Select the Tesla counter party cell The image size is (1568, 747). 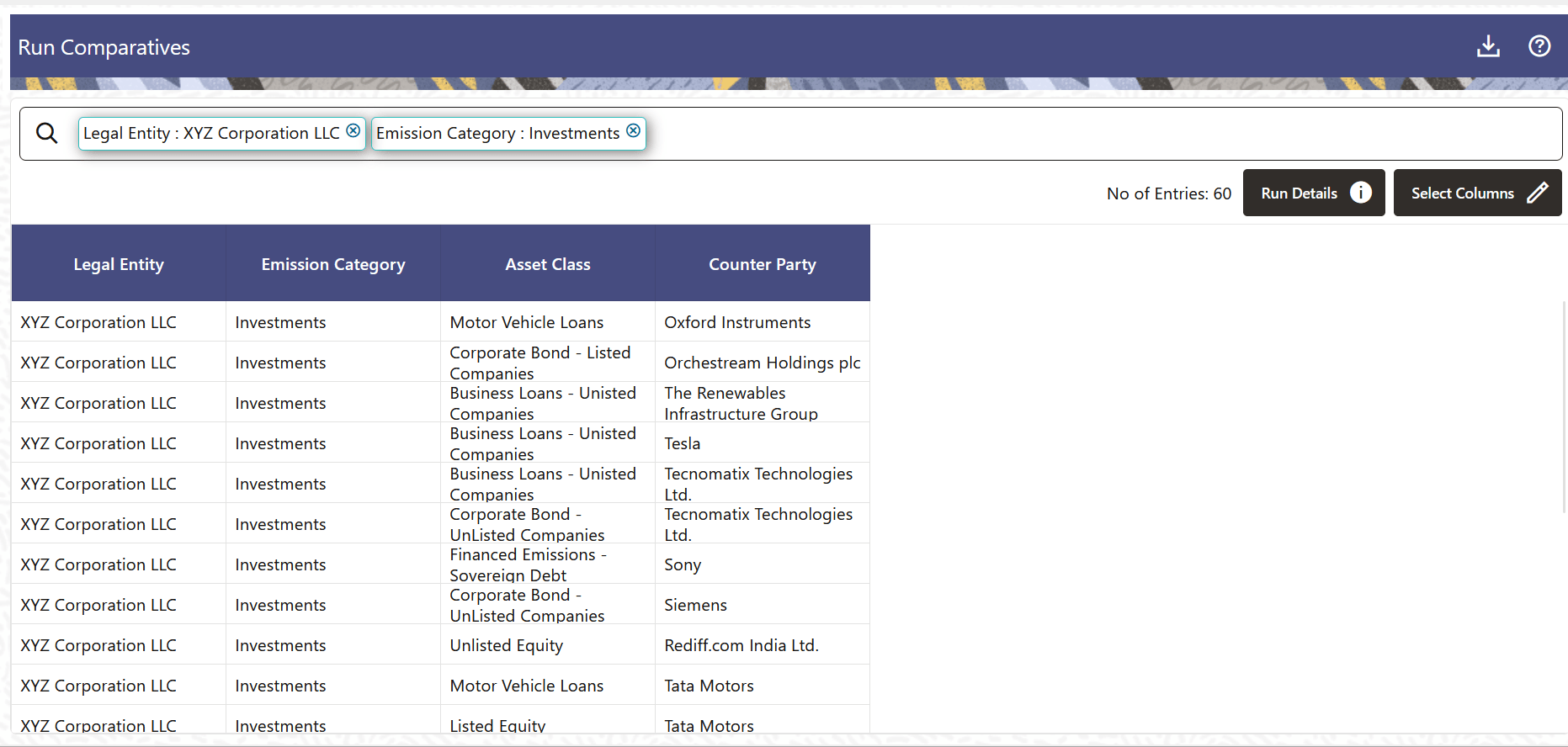[x=763, y=443]
